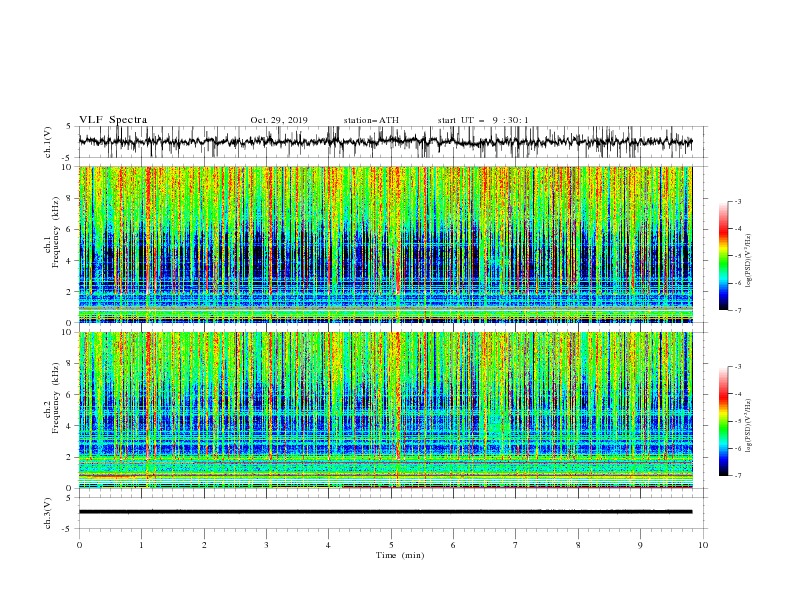The height and width of the screenshot is (612, 792).
Task: Click the "-7" value on the ch.2 colorbar
Action: (738, 476)
